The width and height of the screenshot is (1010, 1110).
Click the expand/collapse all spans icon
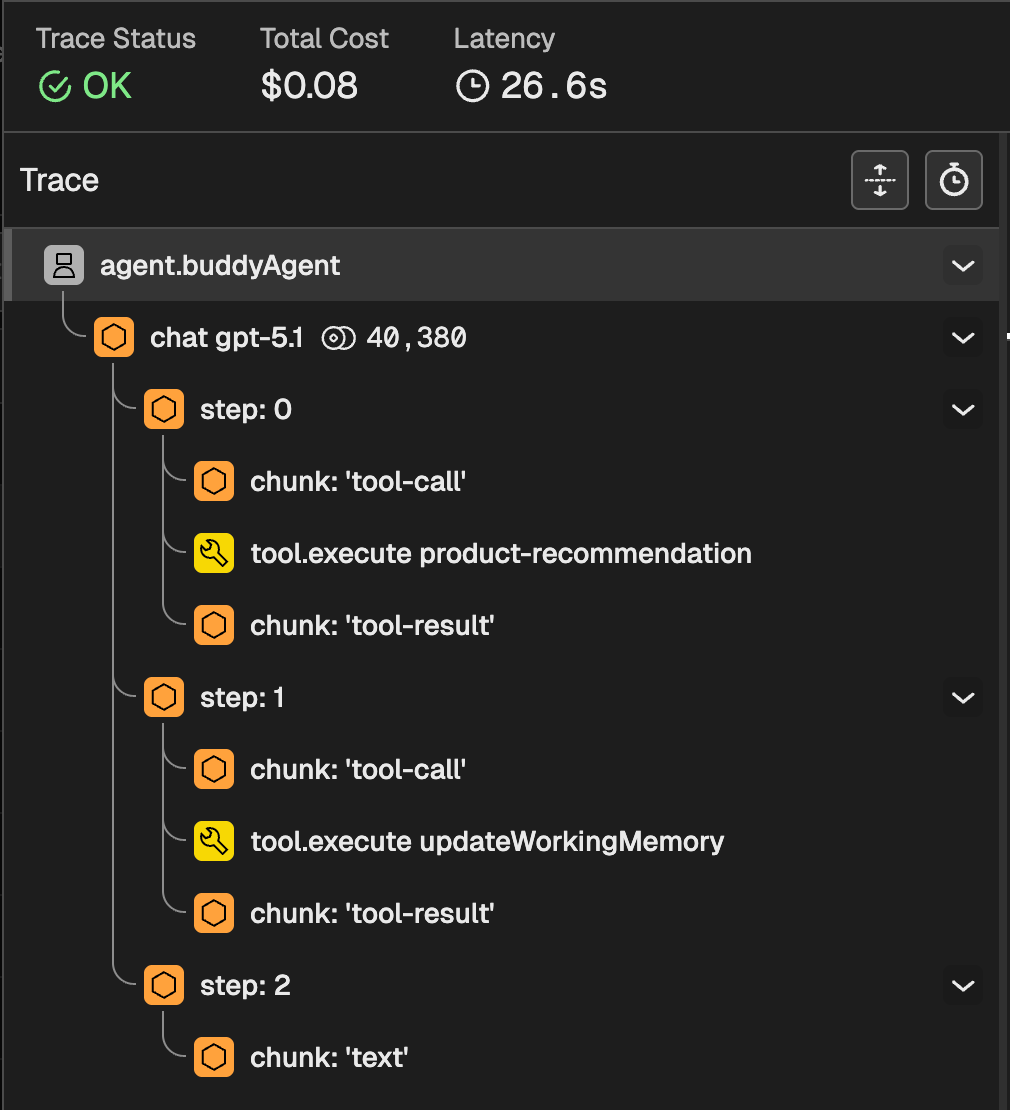point(879,180)
